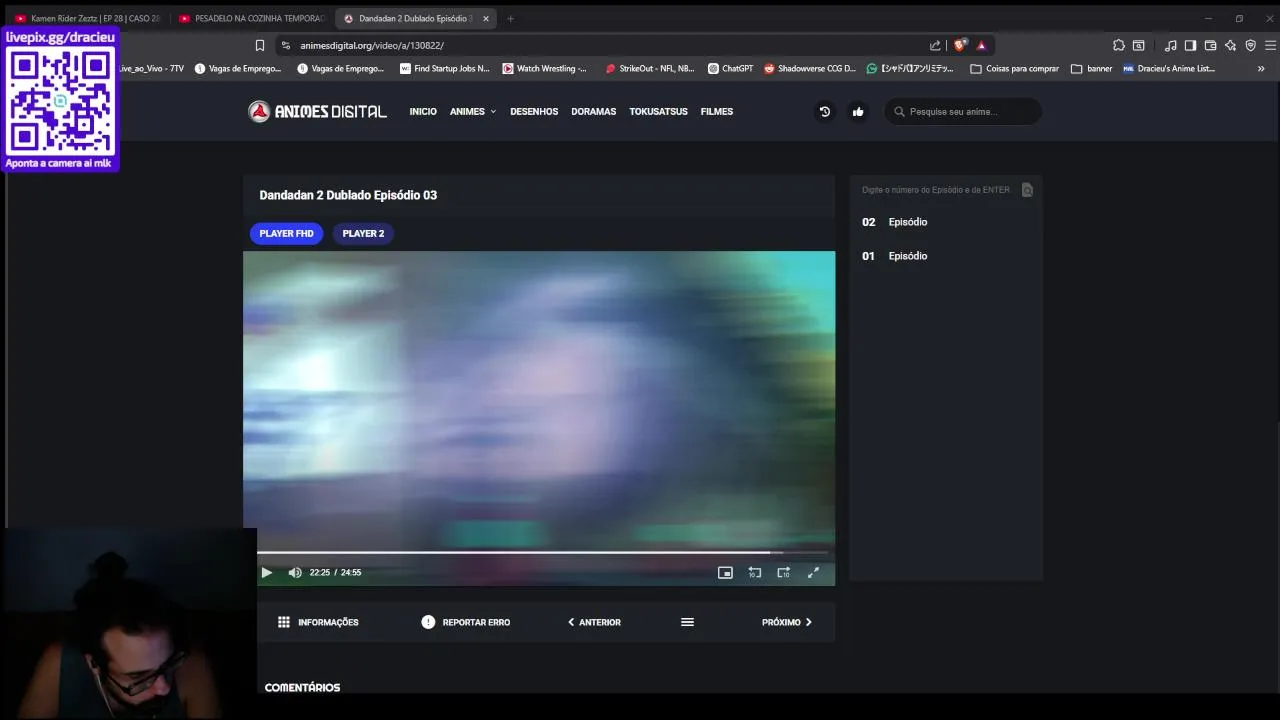1280x720 pixels.
Task: Expand the ANIMES dropdown menu
Action: tap(473, 112)
